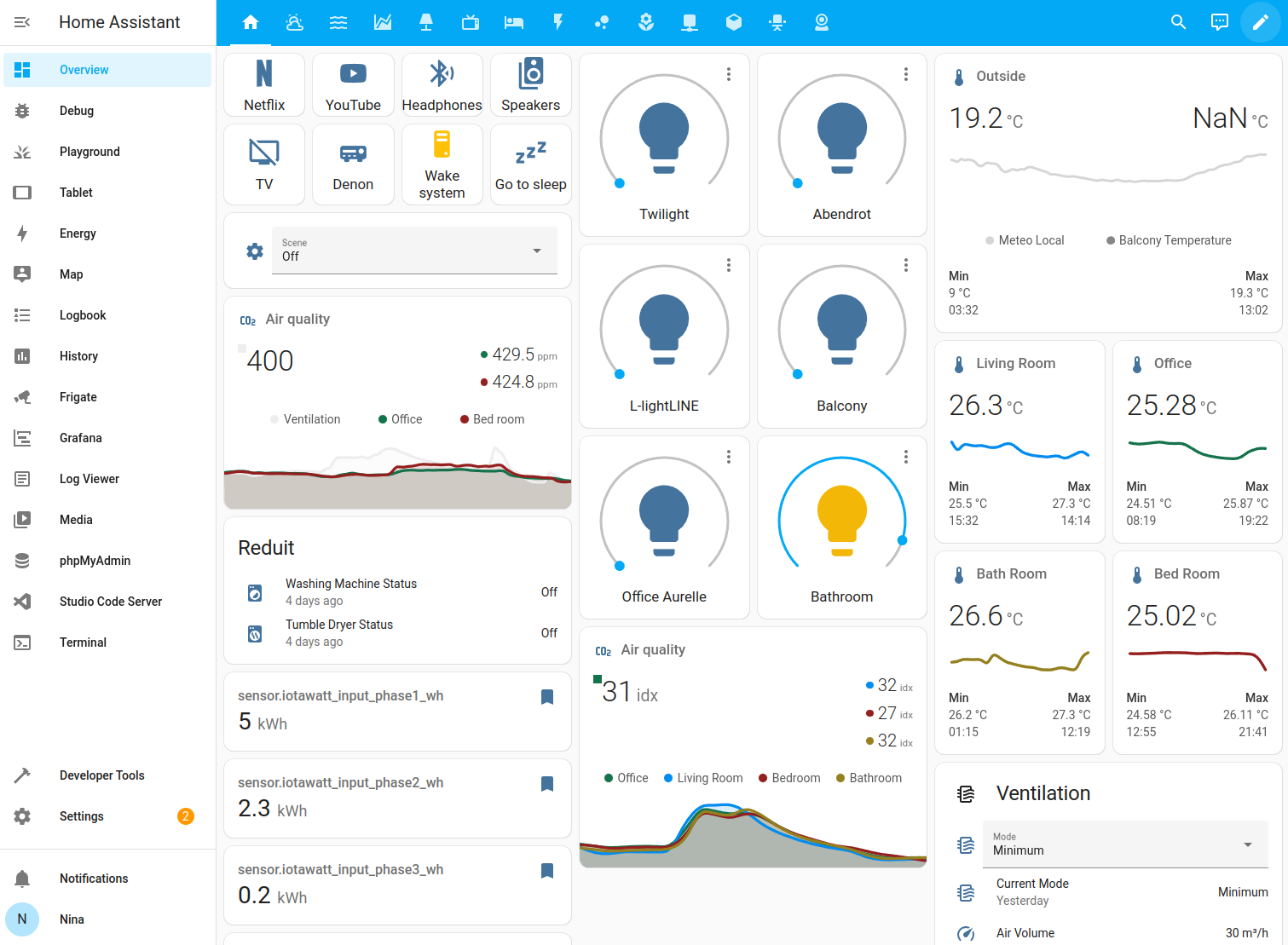Click the search icon in the header
Screen dimensions: 1288x945
coord(1179,22)
